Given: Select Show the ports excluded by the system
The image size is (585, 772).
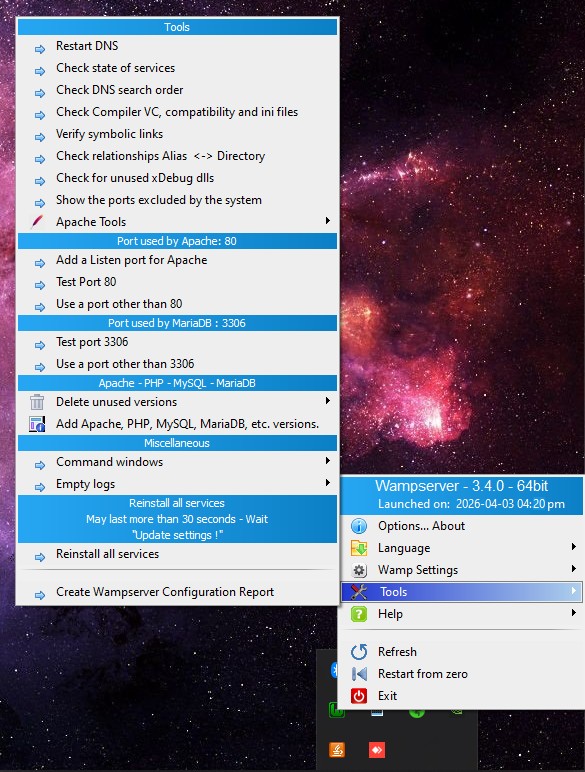Looking at the screenshot, I should tap(177, 200).
